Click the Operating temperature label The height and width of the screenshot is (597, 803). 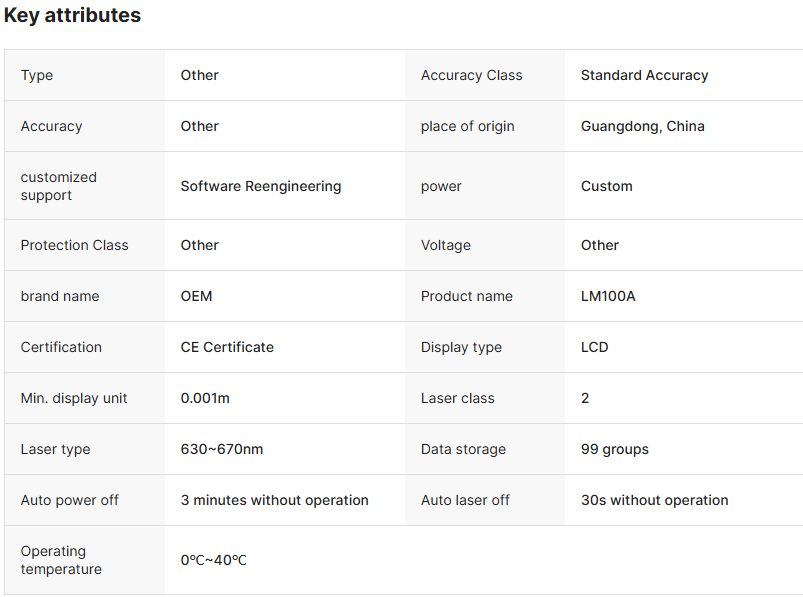(61, 560)
